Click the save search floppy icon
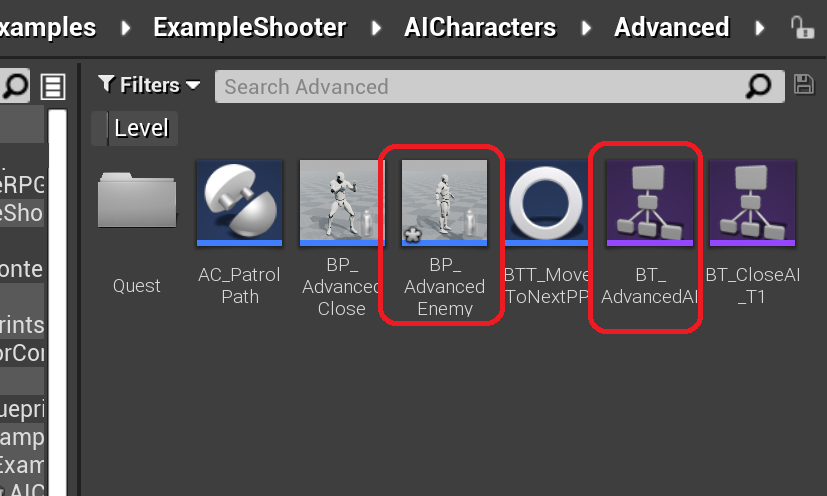This screenshot has height=496, width=827. point(804,85)
